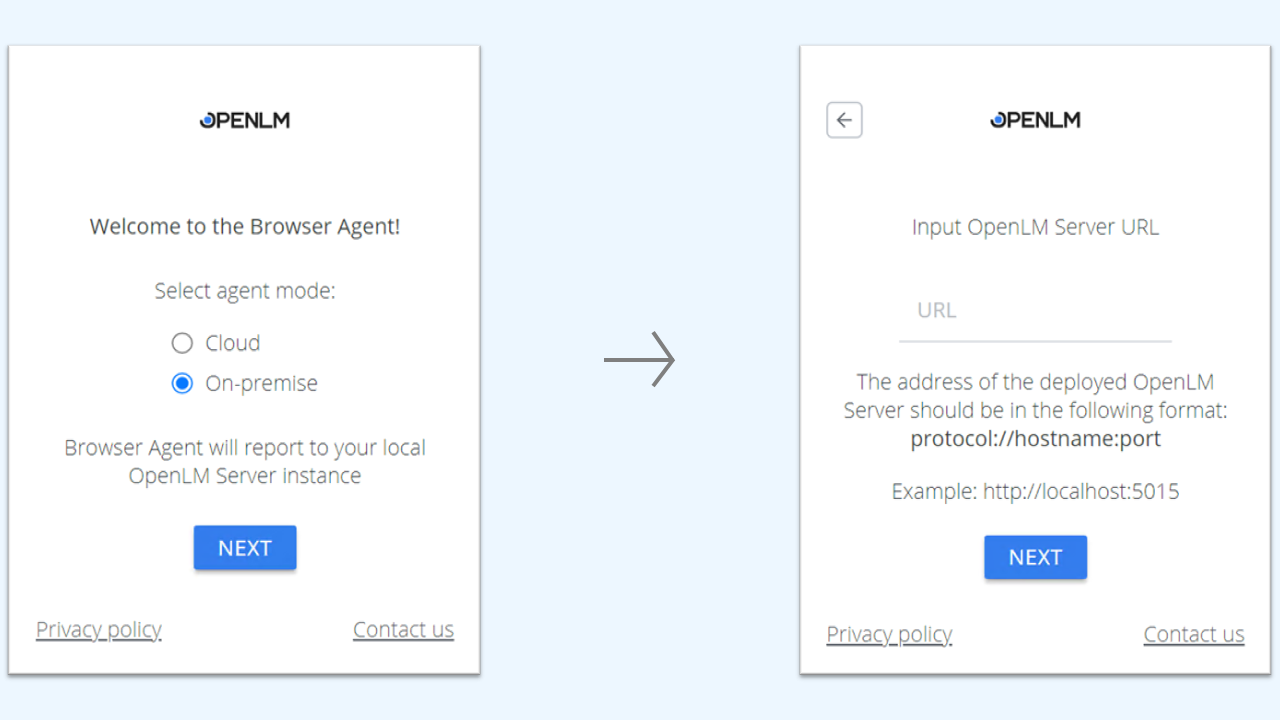Select the Cloud agent mode
This screenshot has width=1280, height=720.
(182, 343)
